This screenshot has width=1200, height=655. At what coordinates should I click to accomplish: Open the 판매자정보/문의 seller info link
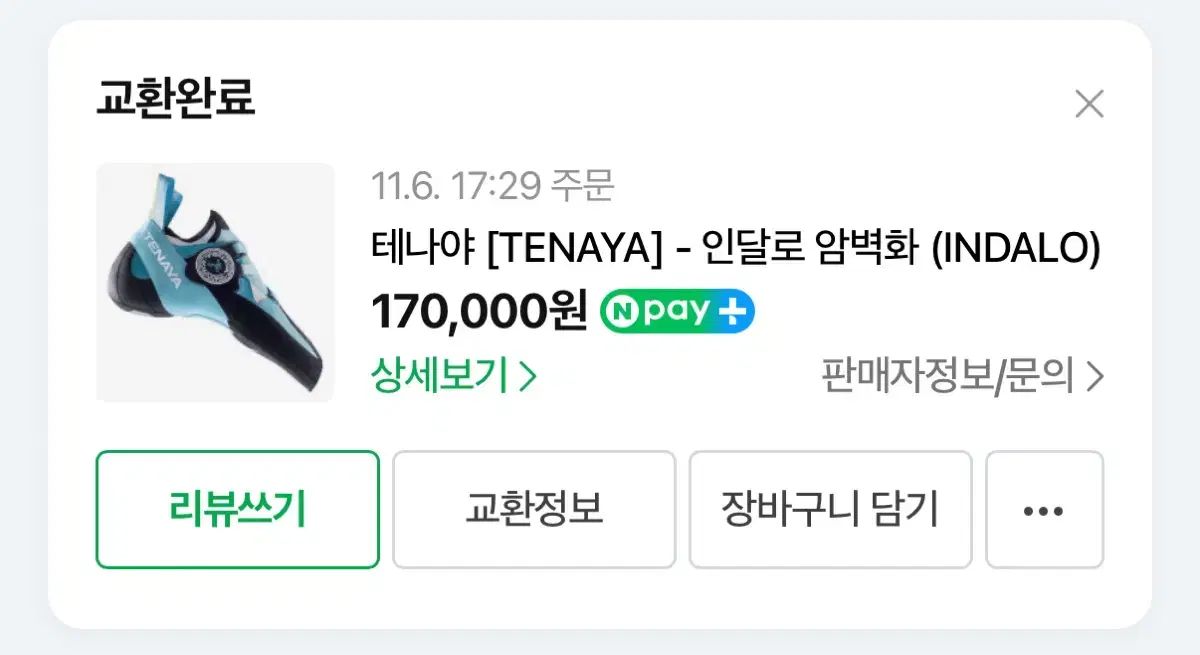pos(948,376)
